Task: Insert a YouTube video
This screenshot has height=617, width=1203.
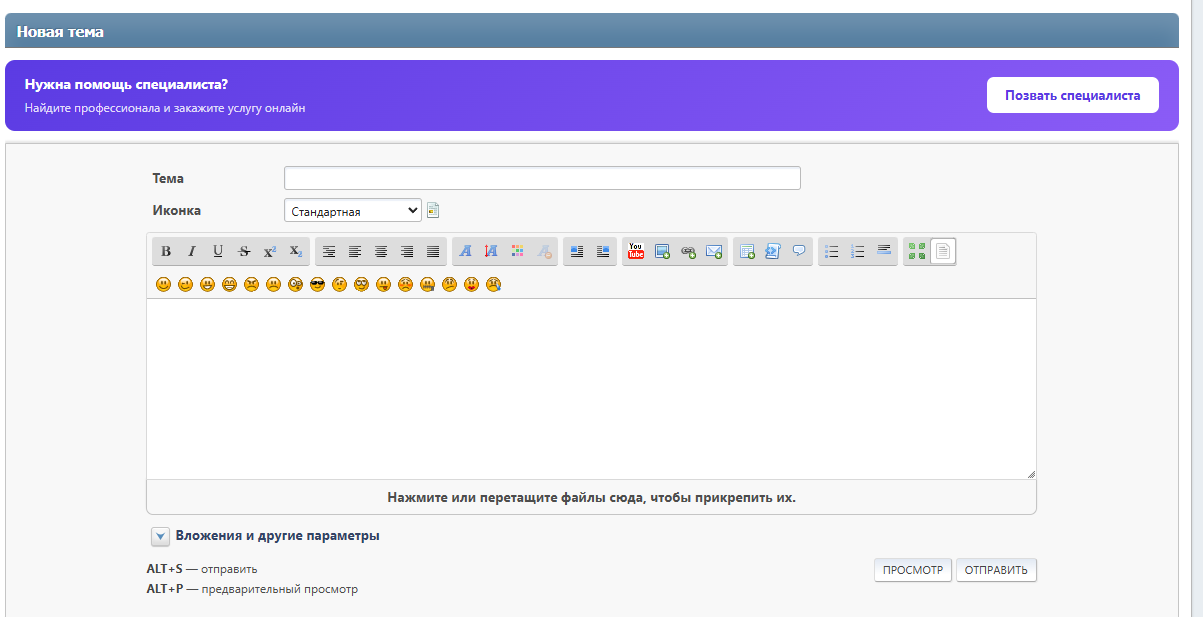Action: [x=636, y=252]
